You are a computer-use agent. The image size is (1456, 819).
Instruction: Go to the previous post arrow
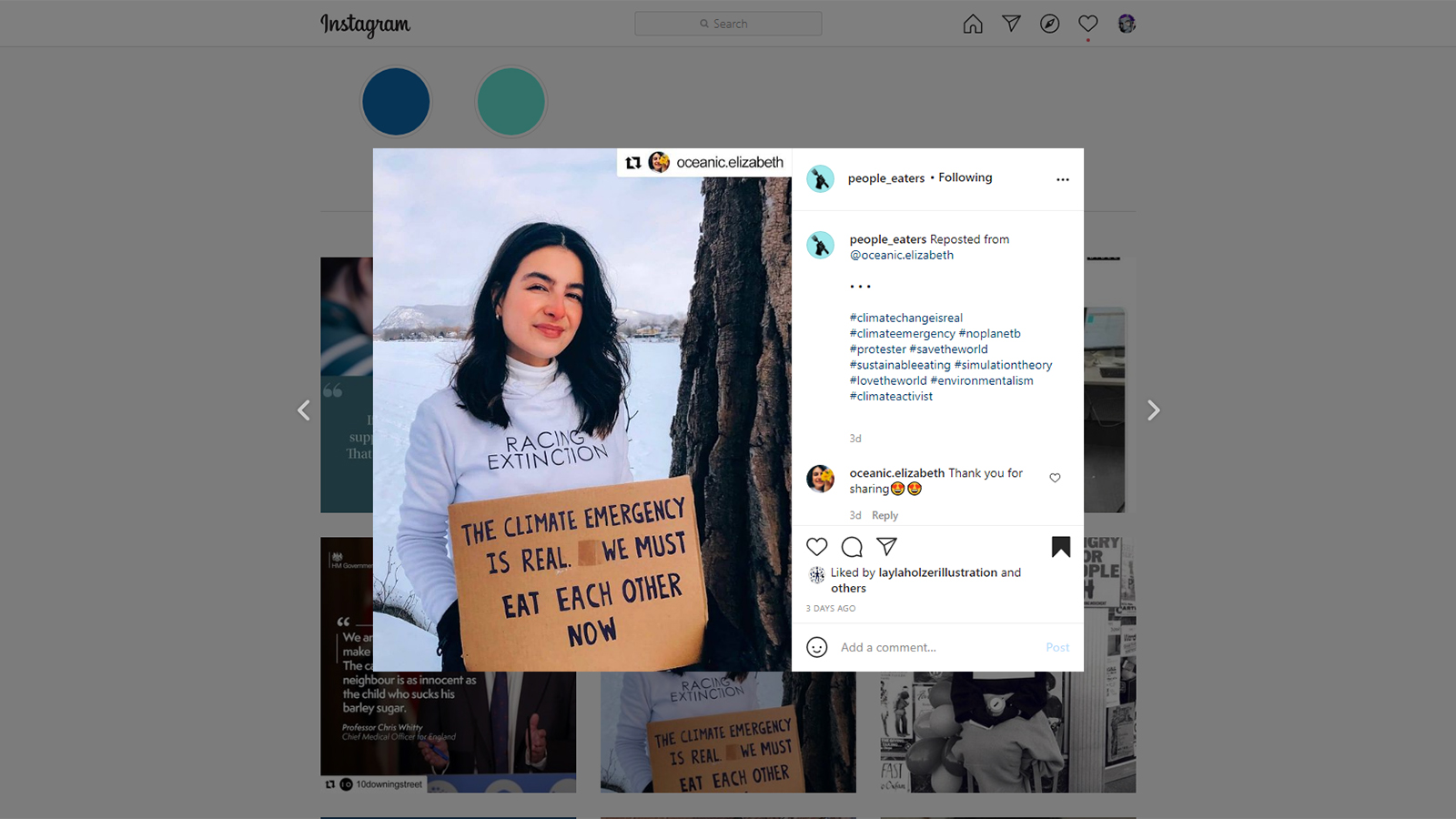[304, 410]
